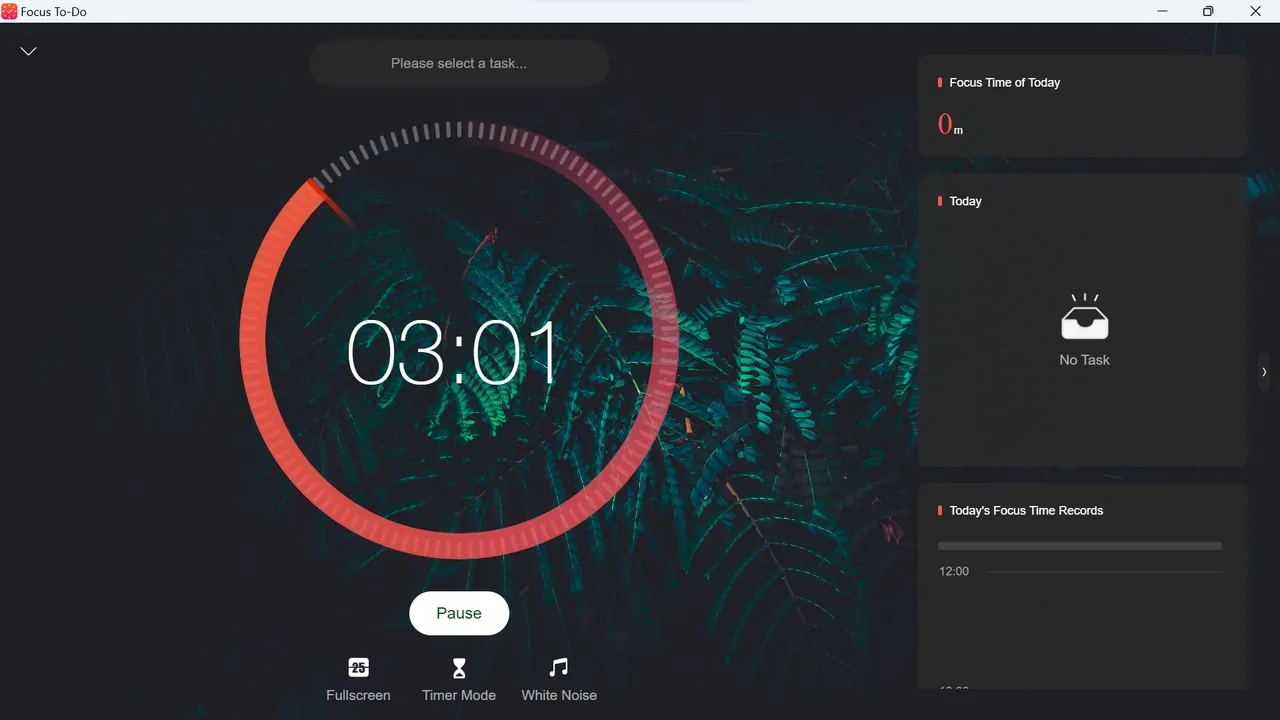Click the focus records progress bar
The width and height of the screenshot is (1280, 720).
click(x=1080, y=546)
